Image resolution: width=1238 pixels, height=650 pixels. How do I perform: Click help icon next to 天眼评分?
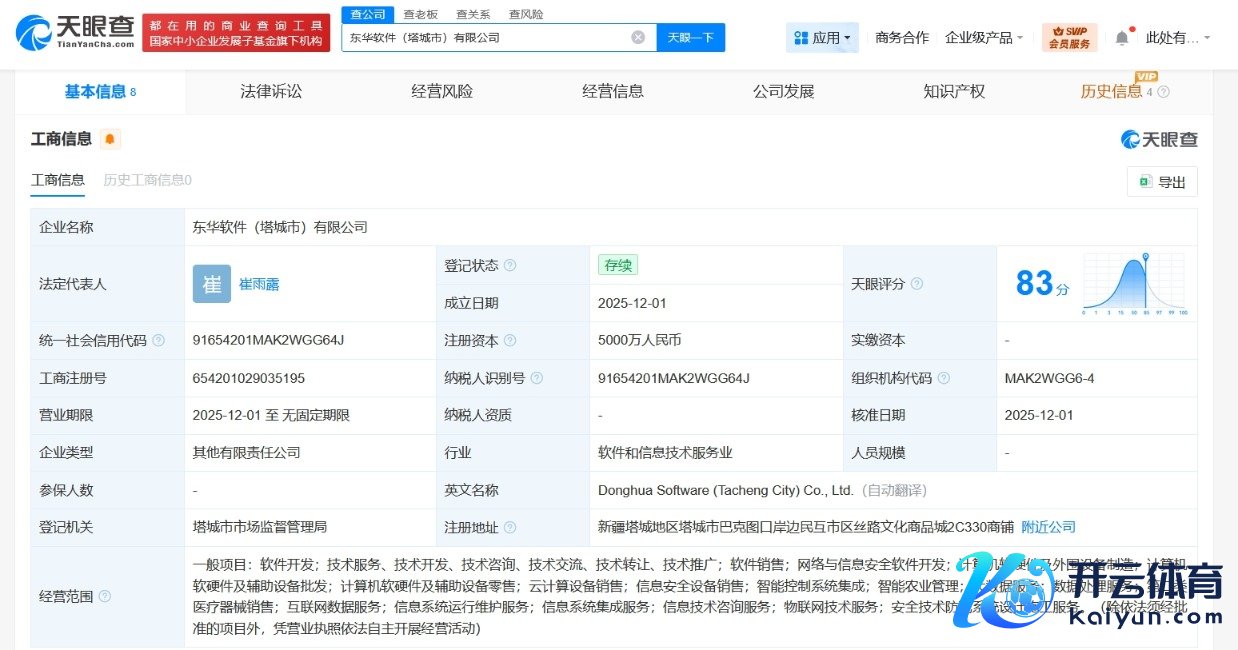coord(917,284)
